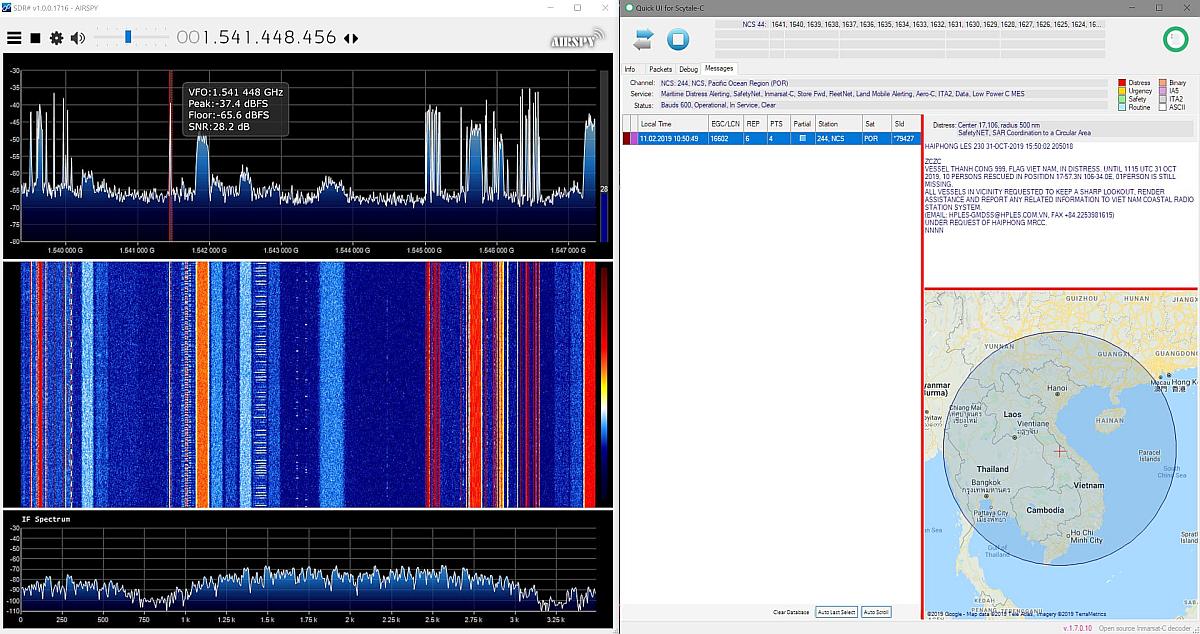The image size is (1200, 634).
Task: Click the red crosshair on the map
Action: click(1061, 452)
